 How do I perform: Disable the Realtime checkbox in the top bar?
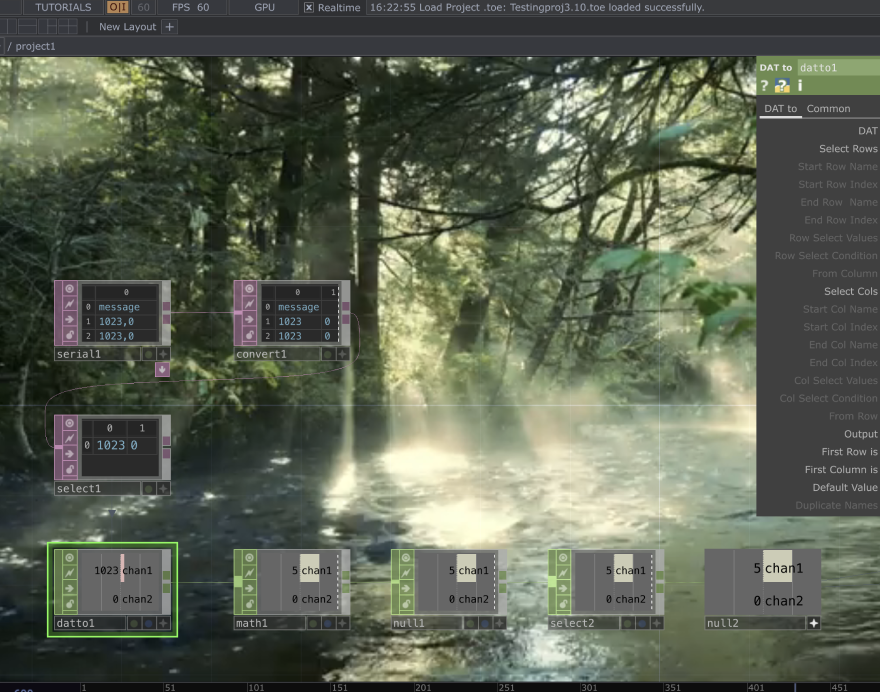[x=307, y=9]
